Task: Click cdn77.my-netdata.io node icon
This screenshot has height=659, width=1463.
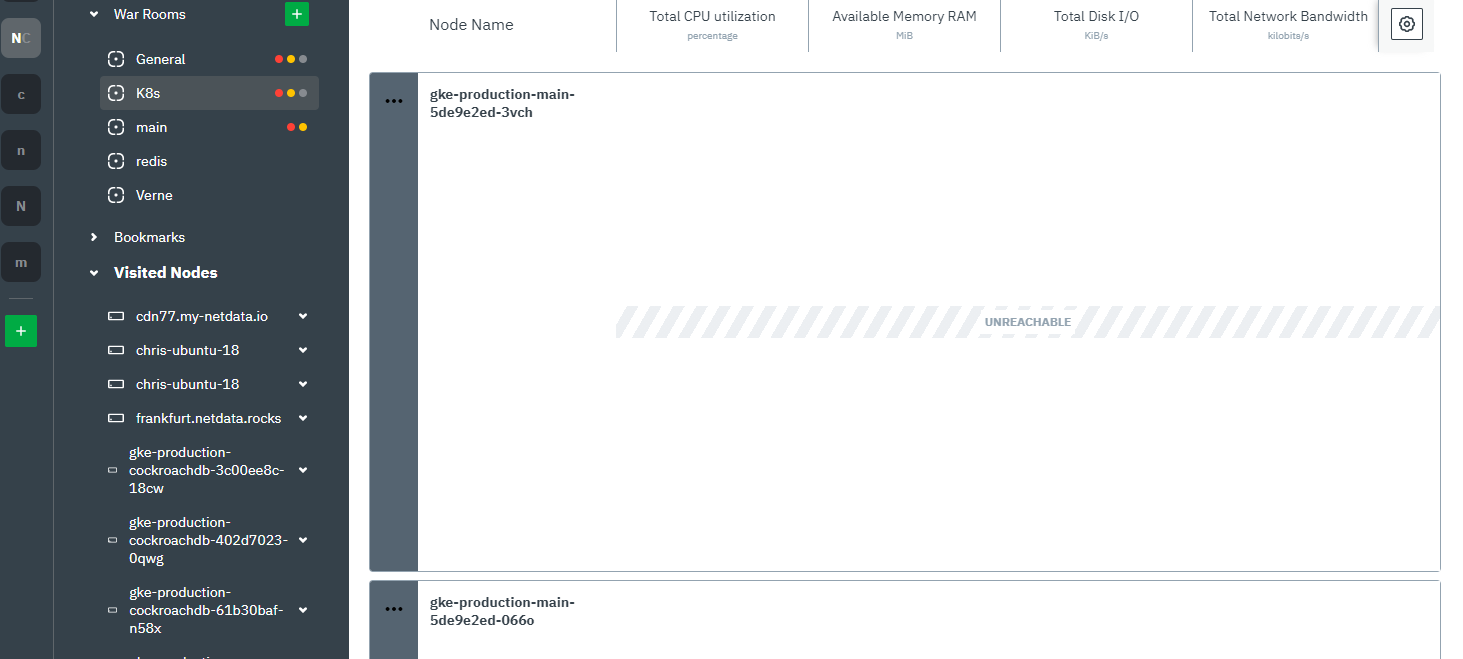Action: (116, 316)
